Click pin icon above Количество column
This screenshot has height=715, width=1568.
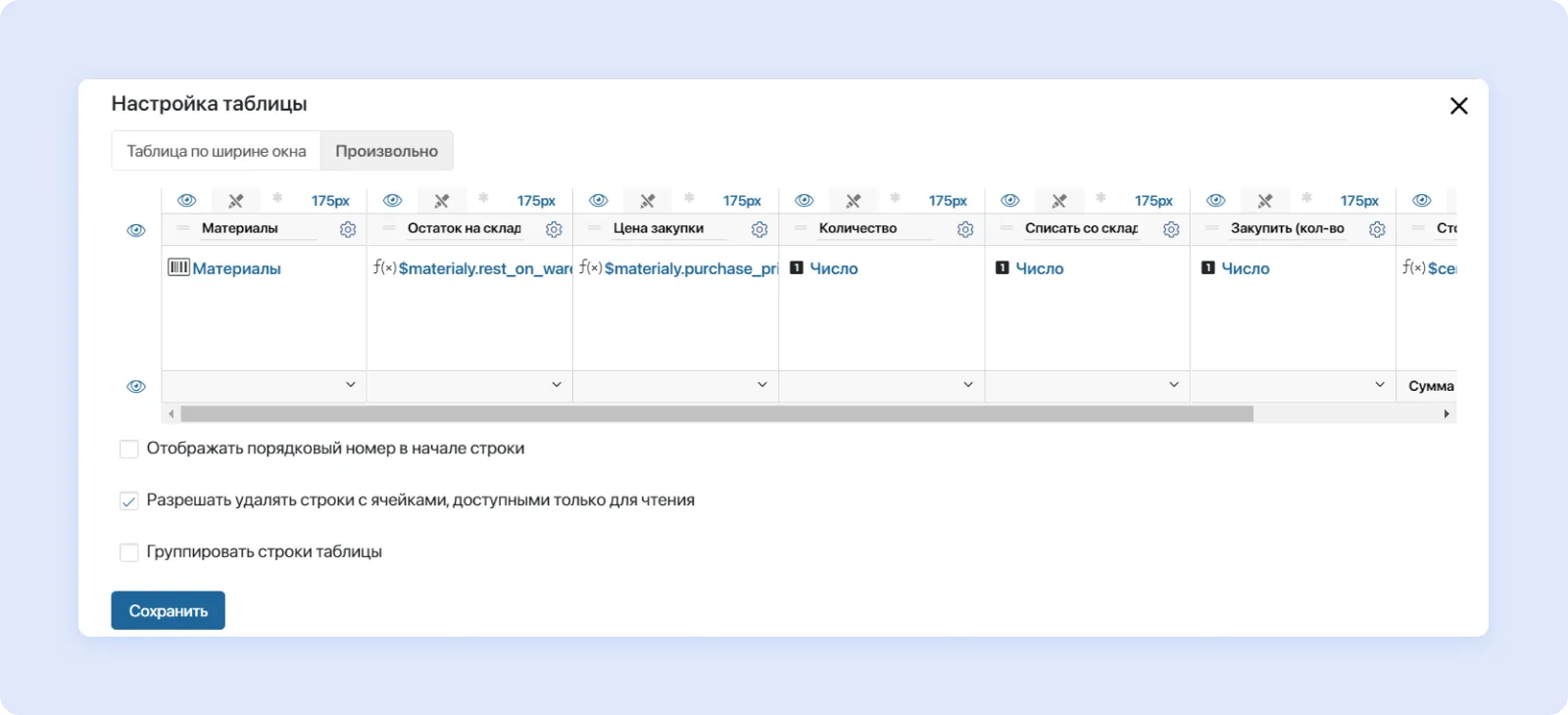(x=854, y=201)
